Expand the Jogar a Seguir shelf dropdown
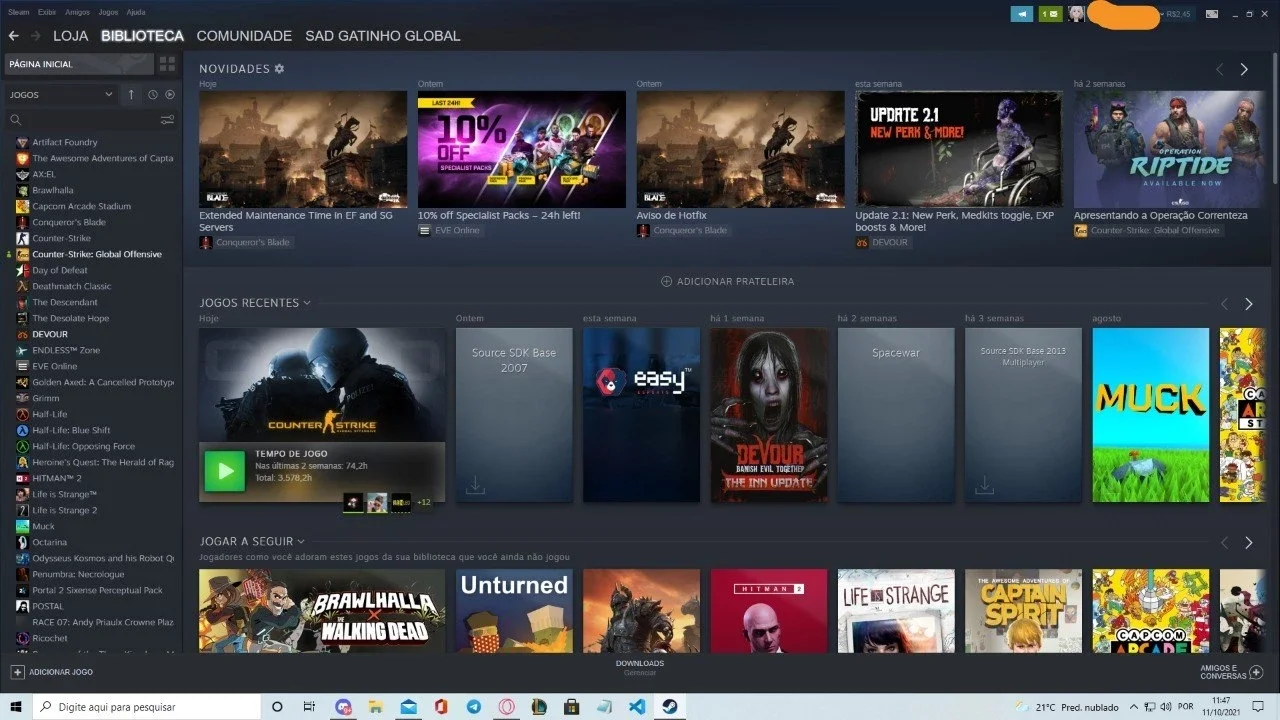The width and height of the screenshot is (1280, 720). 301,542
